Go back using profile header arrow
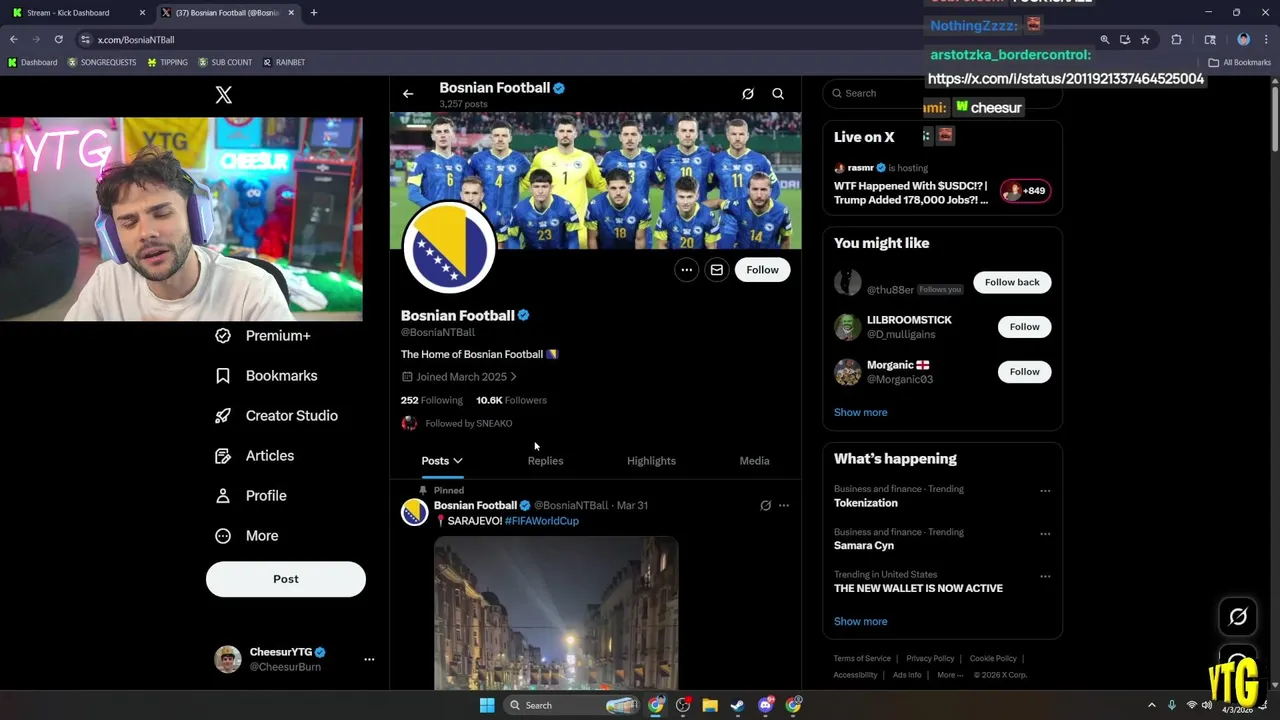Image resolution: width=1280 pixels, height=720 pixels. click(x=408, y=94)
